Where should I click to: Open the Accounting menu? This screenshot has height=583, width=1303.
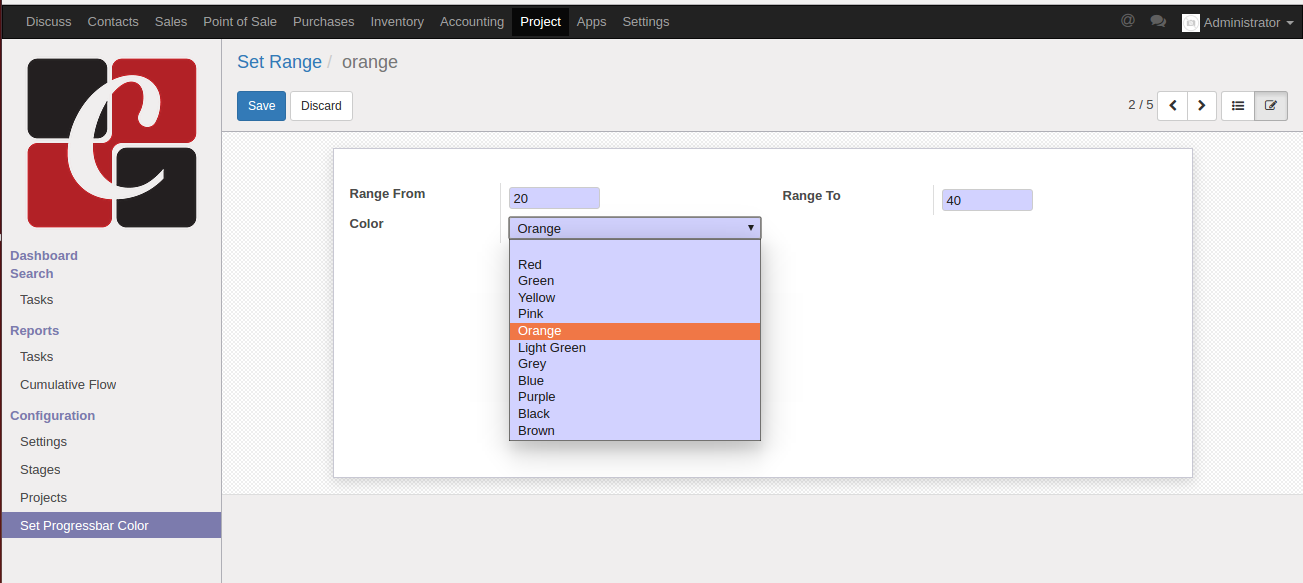[x=472, y=21]
